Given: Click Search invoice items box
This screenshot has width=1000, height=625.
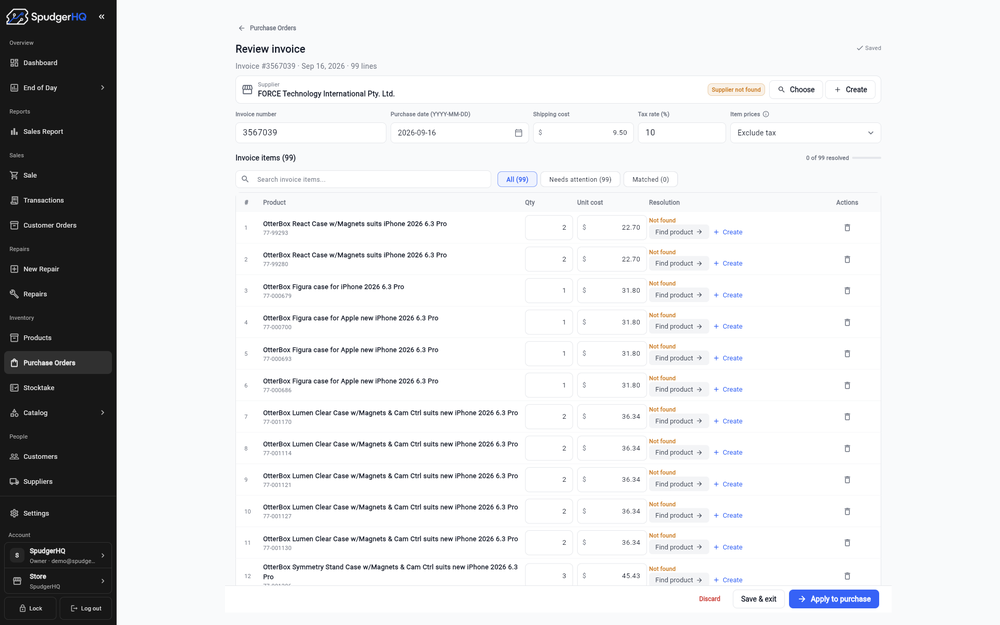Looking at the screenshot, I should pyautogui.click(x=363, y=179).
